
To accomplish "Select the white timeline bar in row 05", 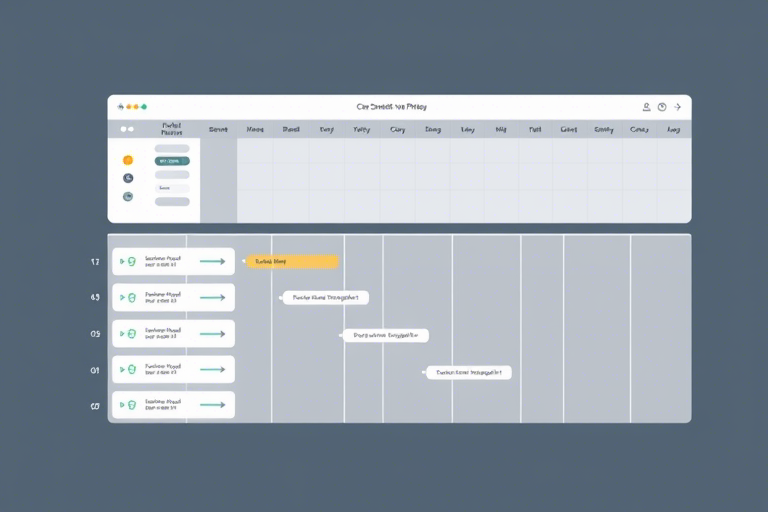I will pos(385,336).
